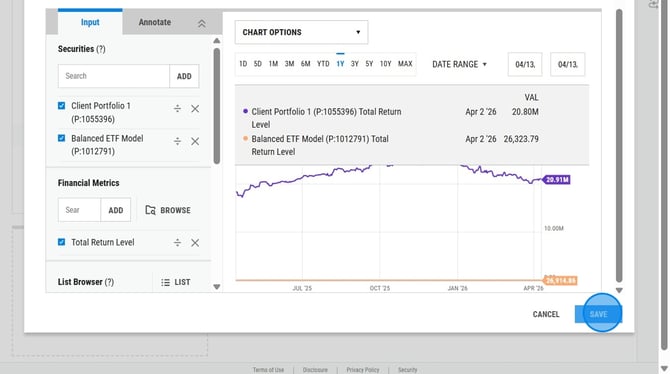Click the left panel scroll-up arrow
Viewport: 670px width, 374px height.
click(217, 41)
